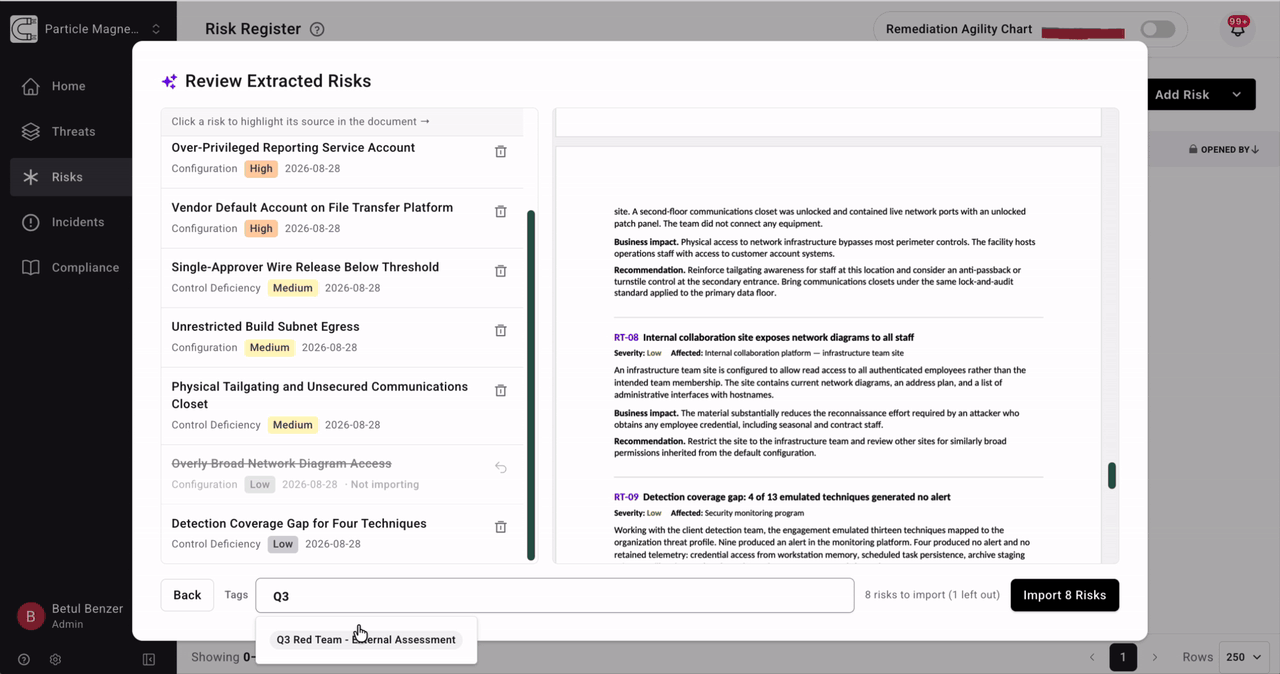Select the Q3 Red Team - External Assessment suggestion

(366, 640)
